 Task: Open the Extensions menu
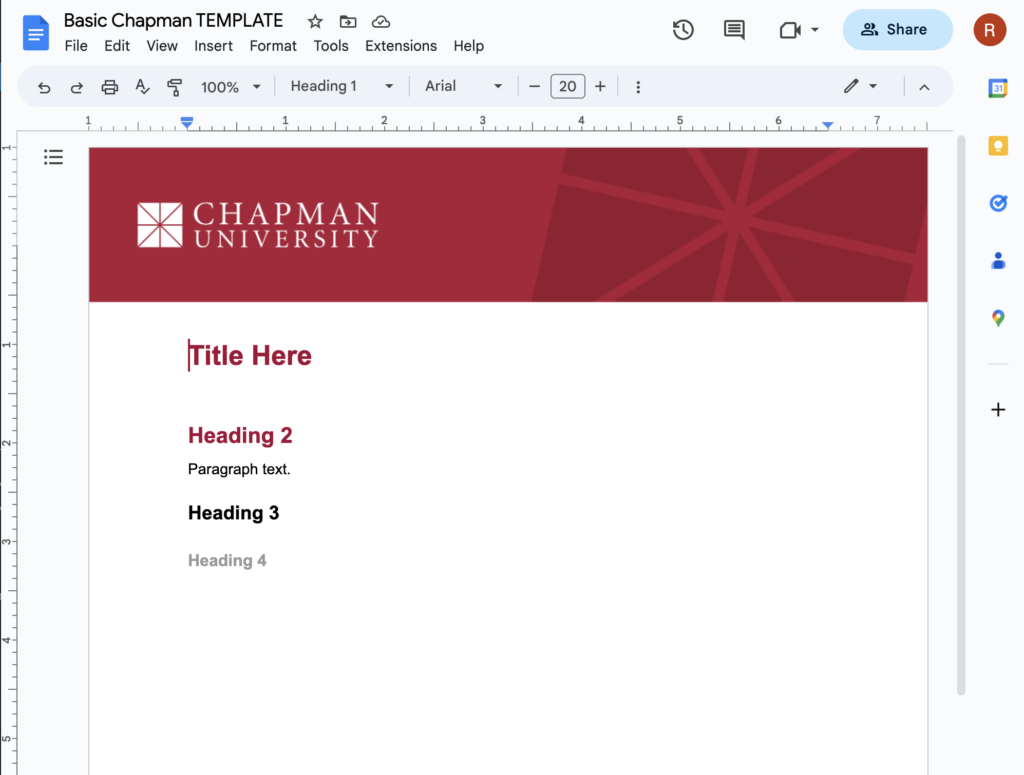[x=400, y=45]
